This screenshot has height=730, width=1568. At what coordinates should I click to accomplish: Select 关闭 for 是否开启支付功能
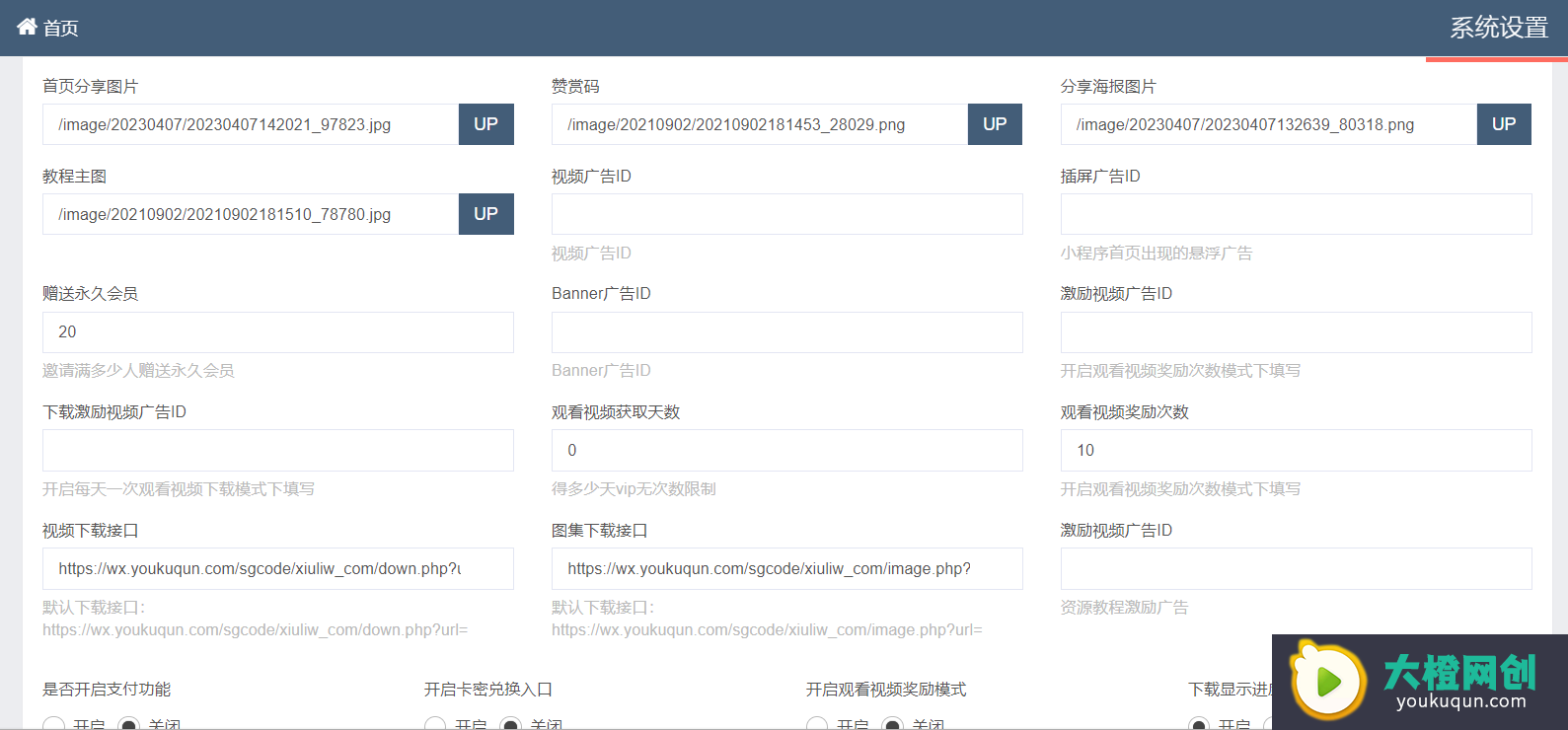coord(129,724)
